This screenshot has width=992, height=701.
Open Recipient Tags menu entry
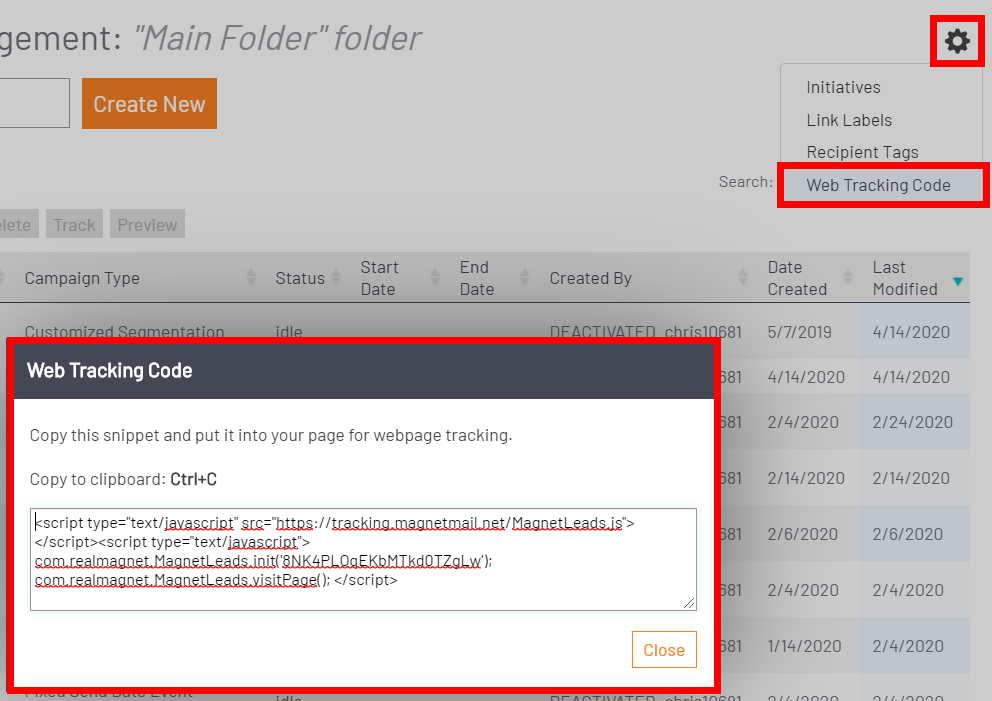862,152
